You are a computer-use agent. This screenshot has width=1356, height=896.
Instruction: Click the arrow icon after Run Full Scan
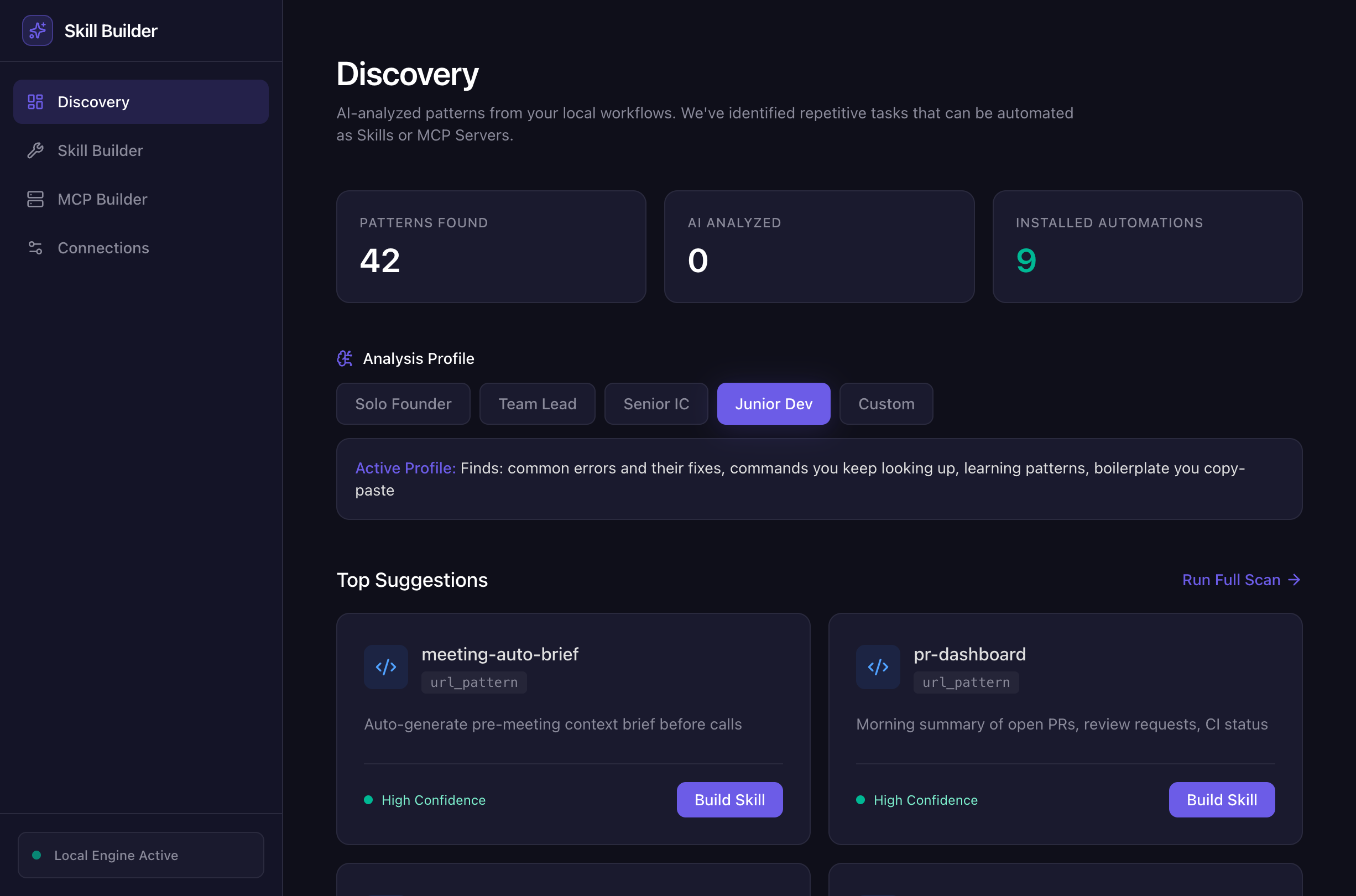[x=1294, y=580]
